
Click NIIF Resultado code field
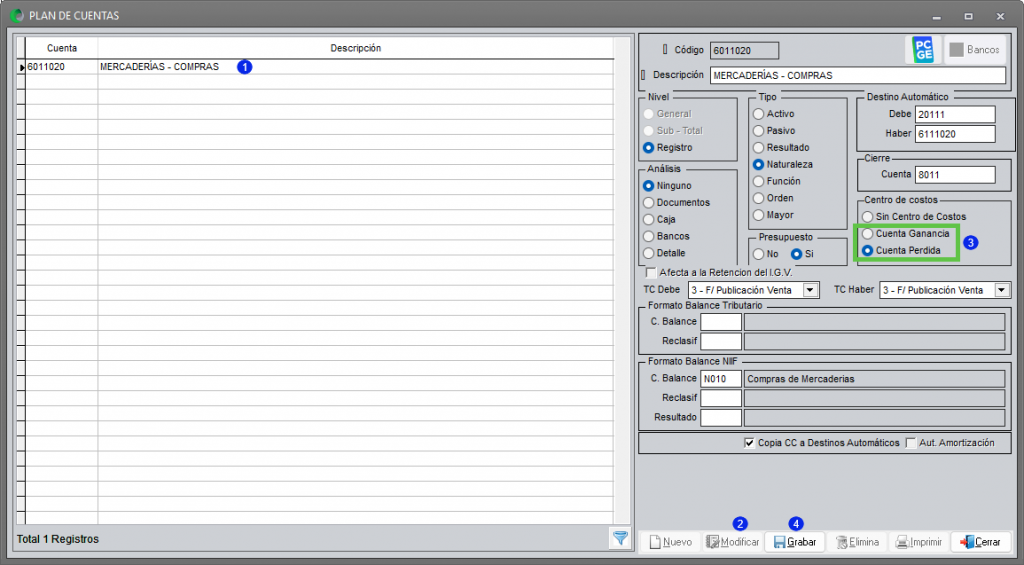tap(721, 417)
